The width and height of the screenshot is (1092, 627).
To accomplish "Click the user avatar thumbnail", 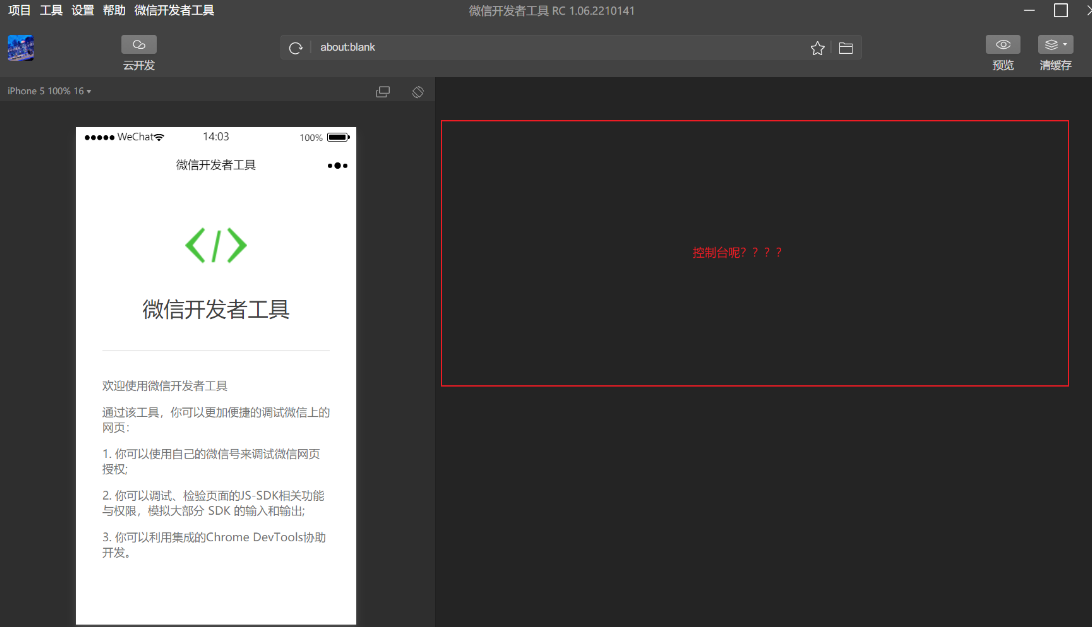I will click(21, 48).
